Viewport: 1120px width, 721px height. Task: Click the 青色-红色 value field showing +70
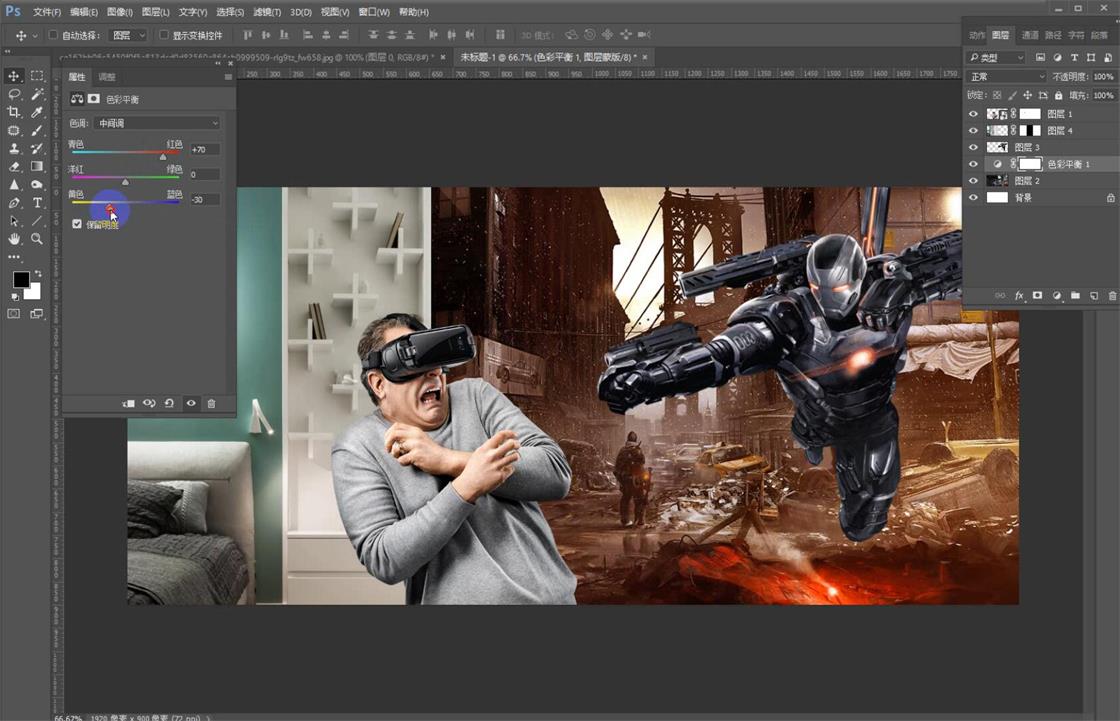[204, 149]
